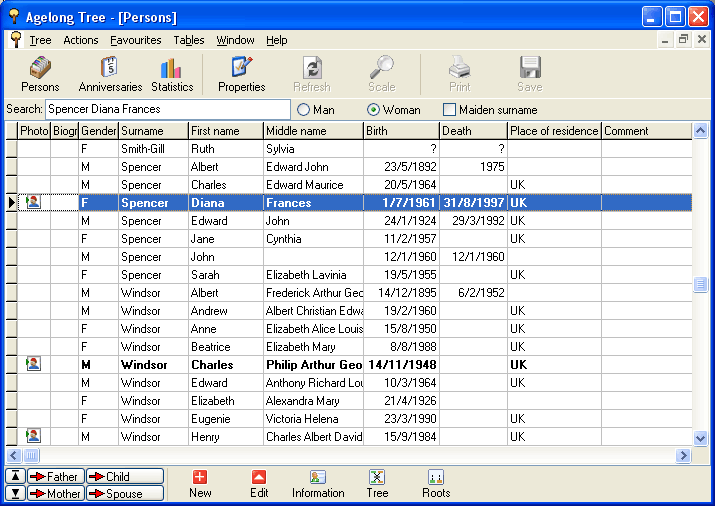Image resolution: width=715 pixels, height=506 pixels.
Task: Open the Roots icon
Action: point(436,484)
